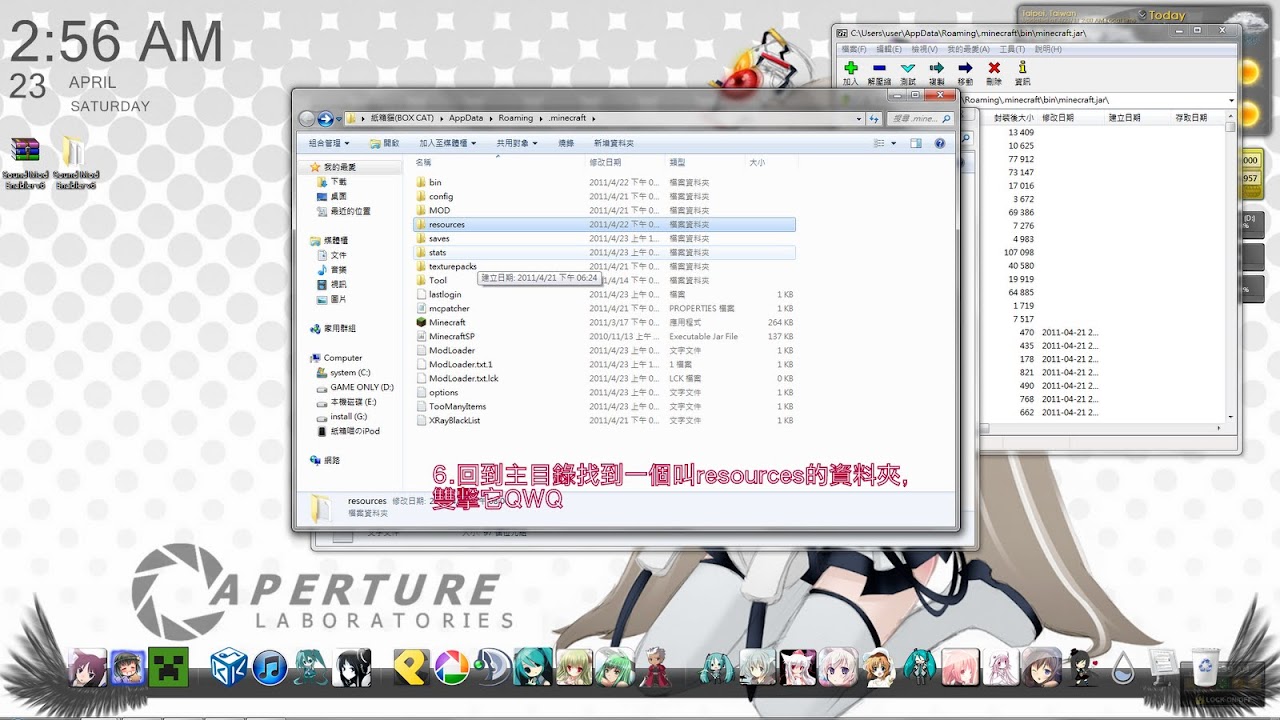Viewport: 1280px width, 720px height.
Task: Click the iTunes music note dock icon
Action: [270, 668]
